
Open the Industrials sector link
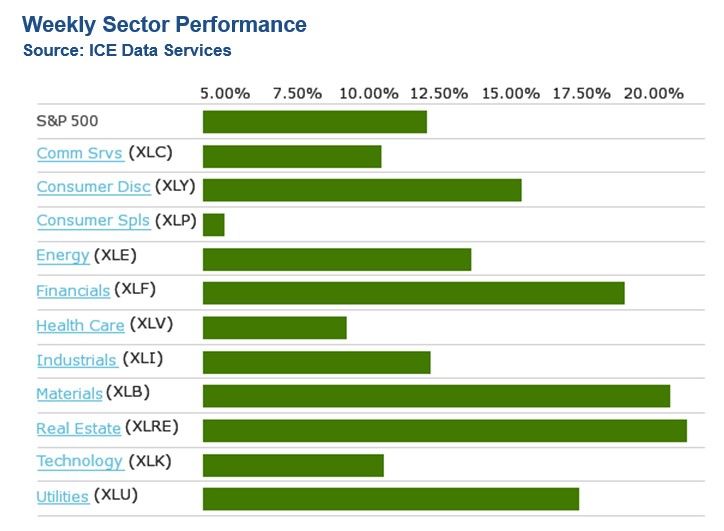coord(76,360)
